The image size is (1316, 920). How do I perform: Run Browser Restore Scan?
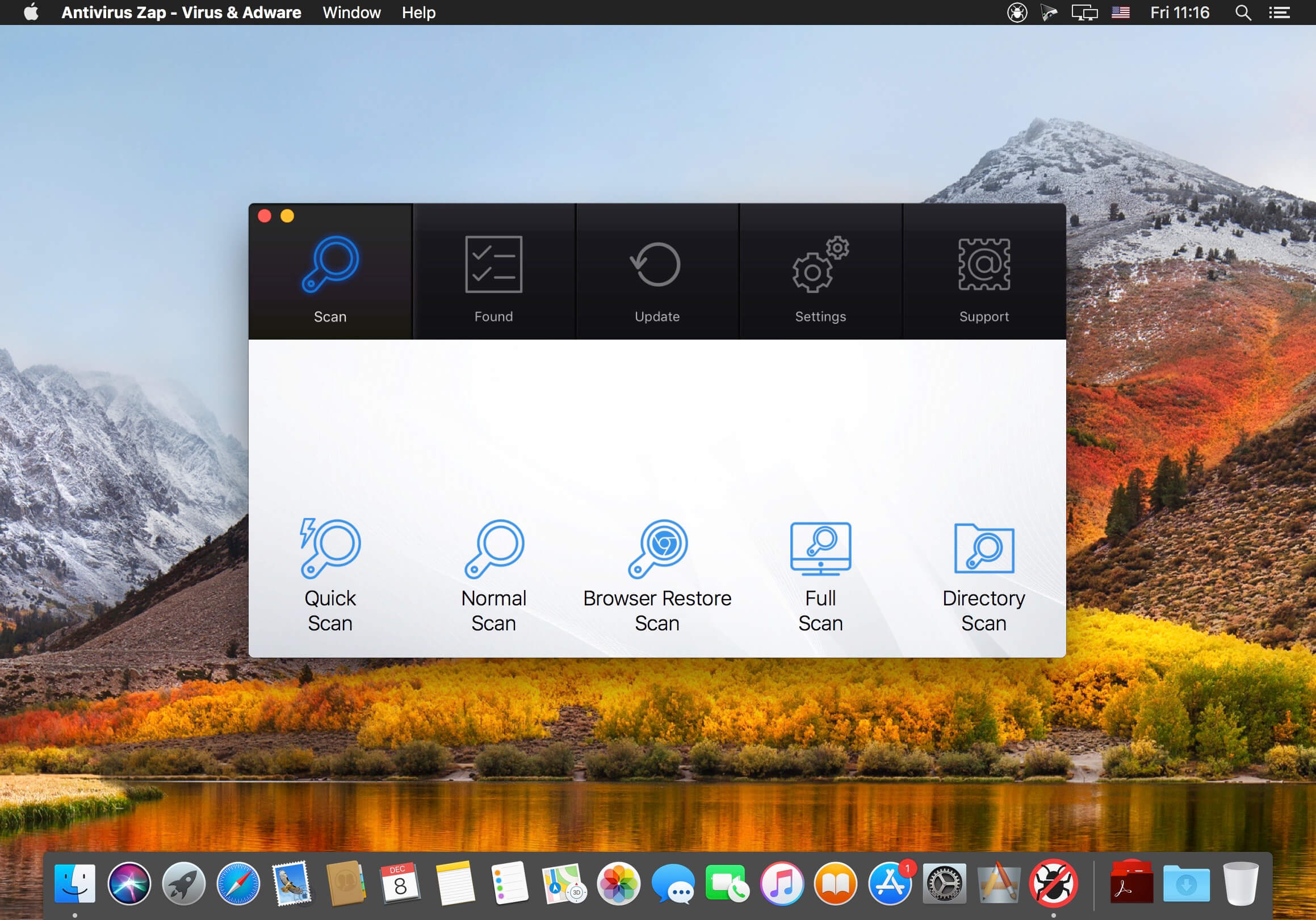657,575
